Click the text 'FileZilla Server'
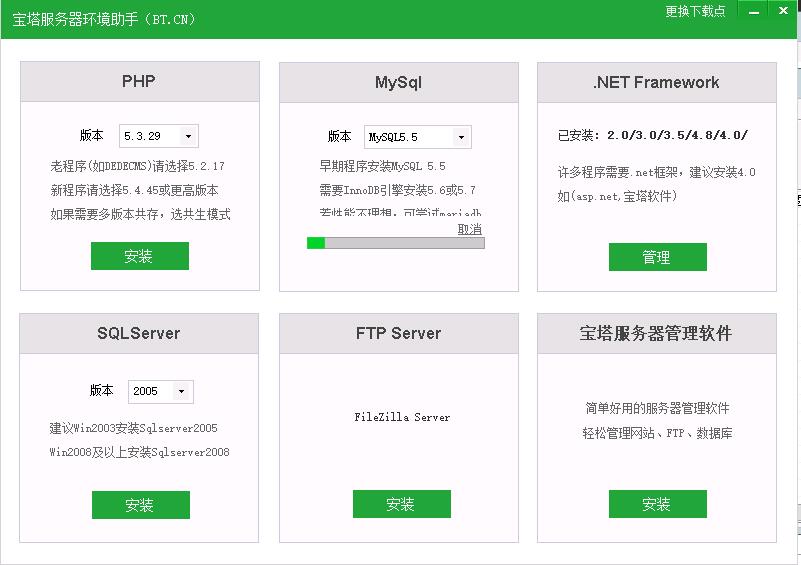Image resolution: width=801 pixels, height=565 pixels. coord(402,417)
